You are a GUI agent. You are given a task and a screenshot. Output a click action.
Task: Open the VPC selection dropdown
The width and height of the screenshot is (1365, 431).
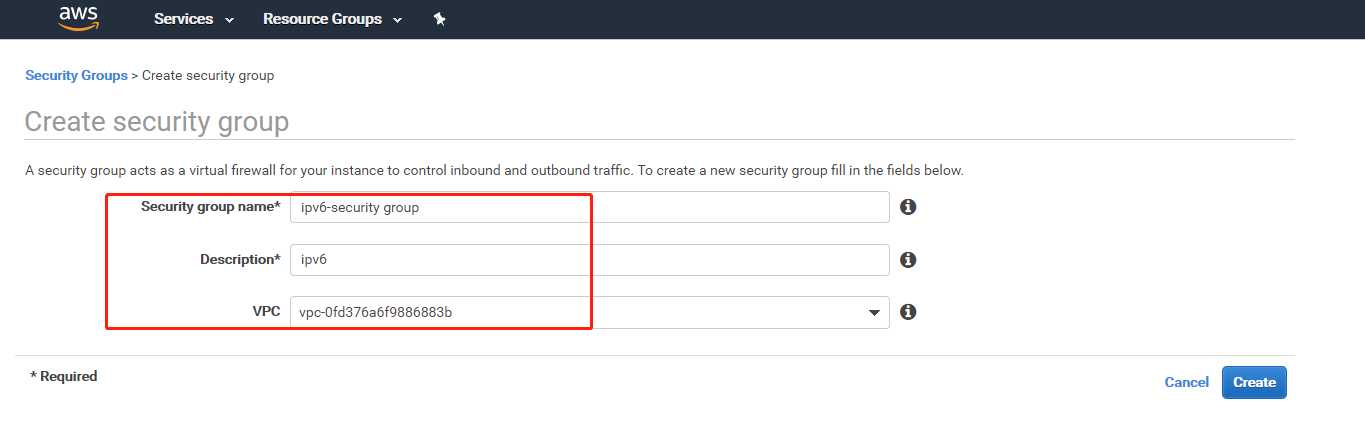coord(589,312)
